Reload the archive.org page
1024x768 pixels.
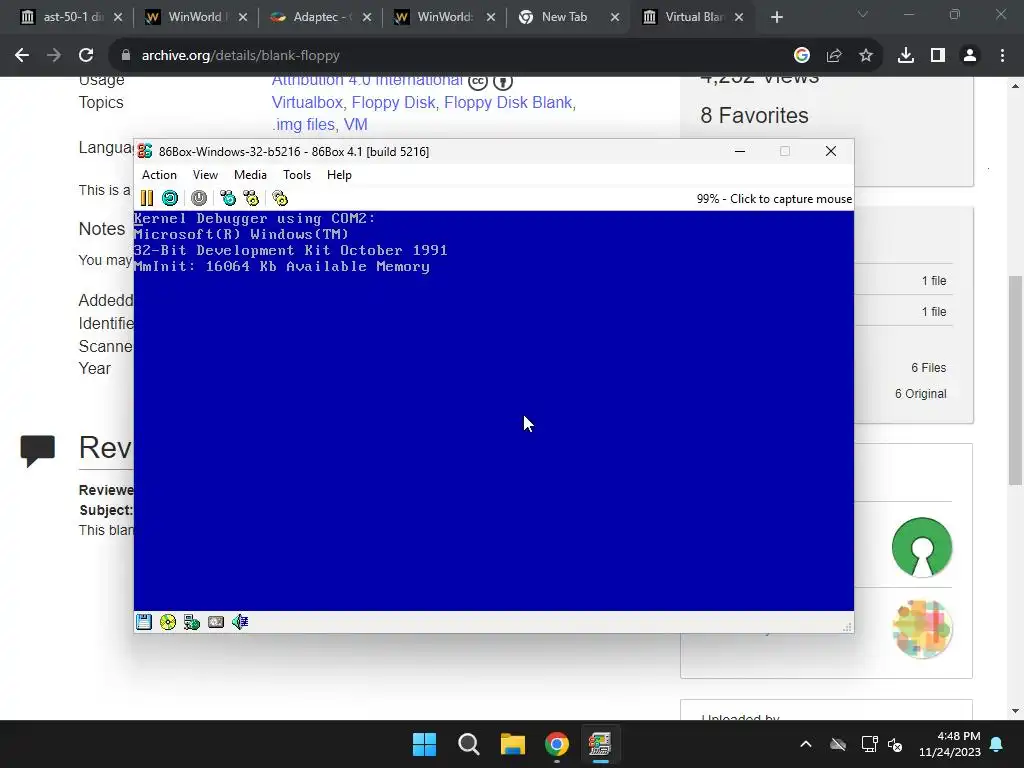click(86, 56)
